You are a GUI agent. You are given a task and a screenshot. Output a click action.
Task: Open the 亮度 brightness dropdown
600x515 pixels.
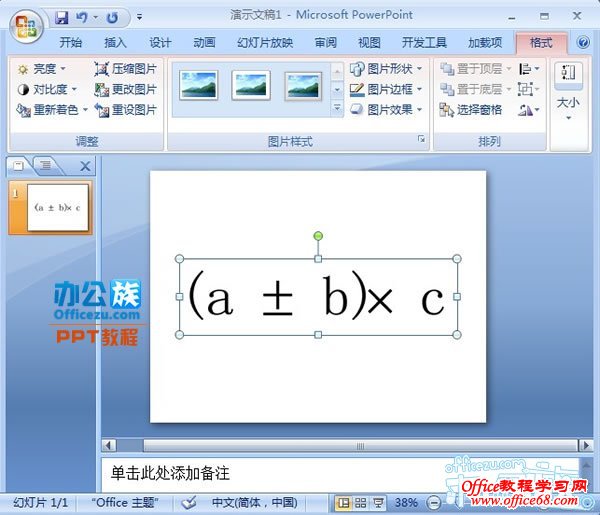pyautogui.click(x=41, y=69)
